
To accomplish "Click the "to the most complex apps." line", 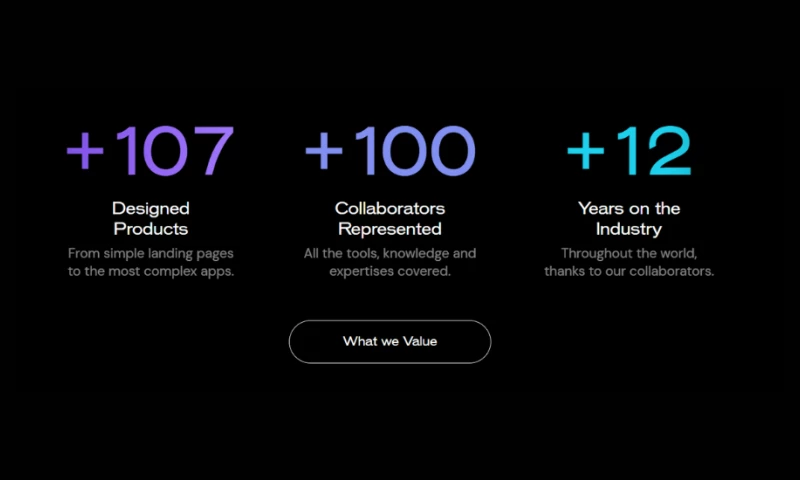I will click(x=151, y=271).
